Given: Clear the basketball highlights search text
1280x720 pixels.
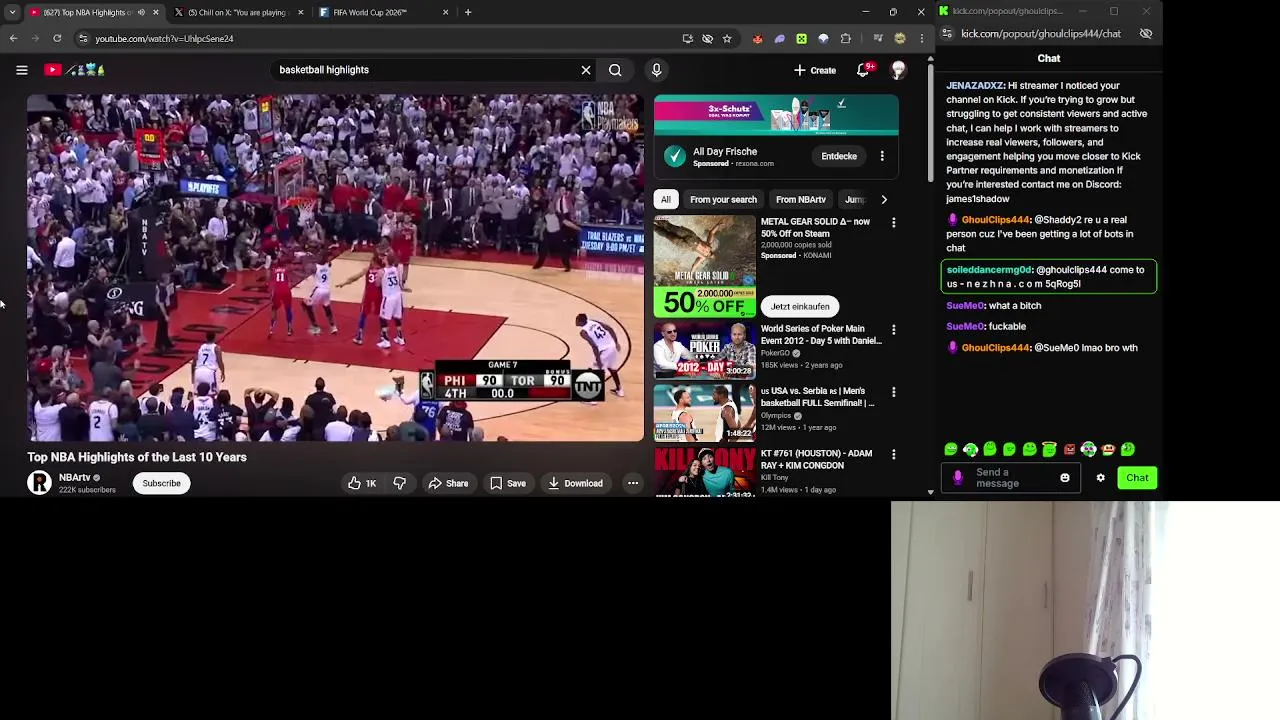Looking at the screenshot, I should (586, 70).
